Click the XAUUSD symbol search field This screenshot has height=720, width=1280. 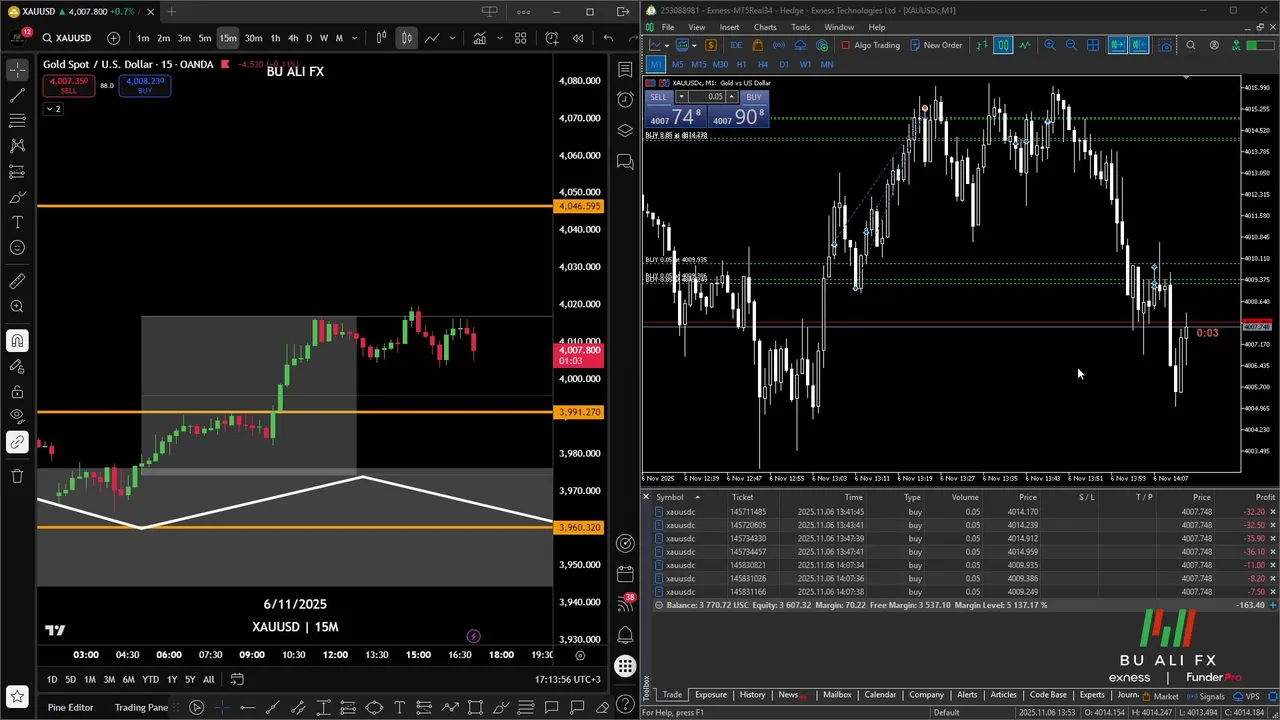coord(66,38)
